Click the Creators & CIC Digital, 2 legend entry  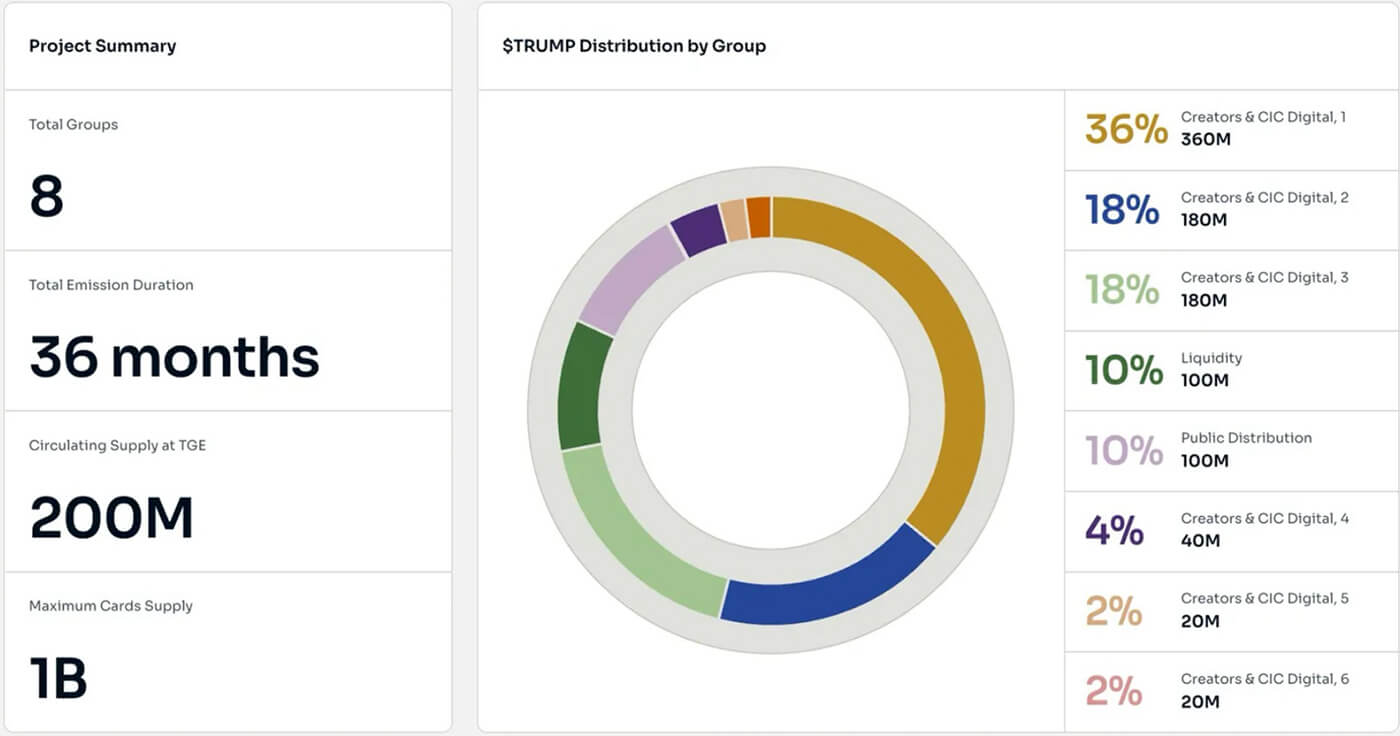coord(1231,210)
